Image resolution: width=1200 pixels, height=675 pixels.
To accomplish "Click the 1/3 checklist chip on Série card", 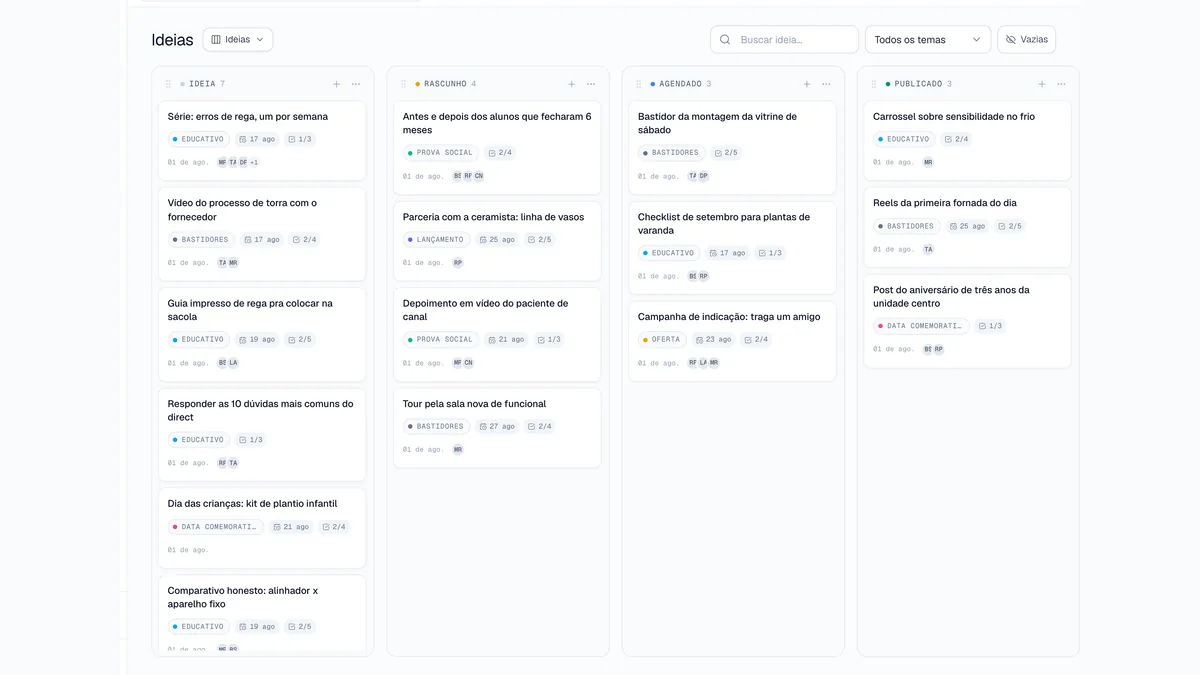I will [300, 140].
